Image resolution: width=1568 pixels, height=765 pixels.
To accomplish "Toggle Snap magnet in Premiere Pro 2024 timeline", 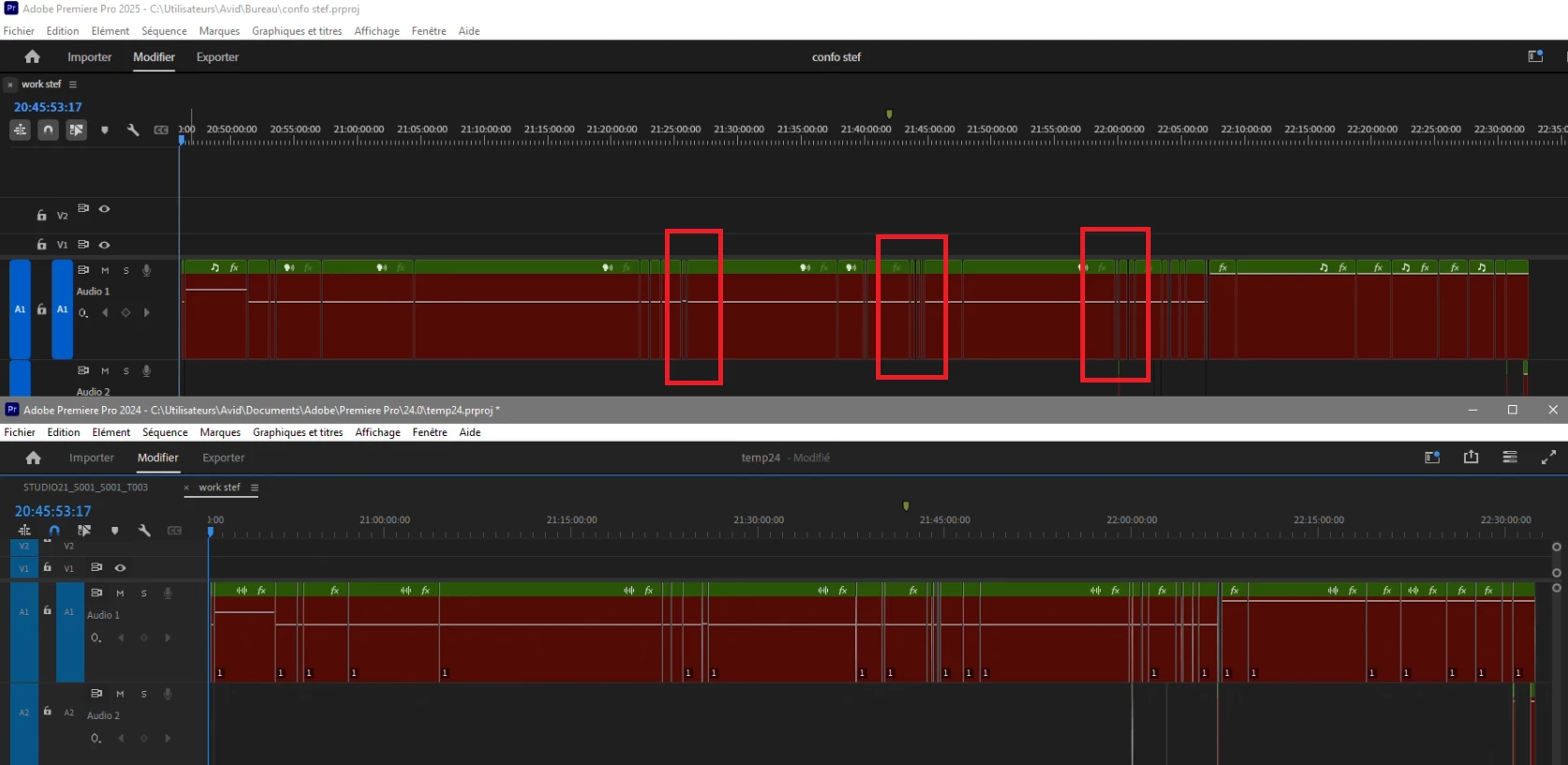I will coord(54,531).
